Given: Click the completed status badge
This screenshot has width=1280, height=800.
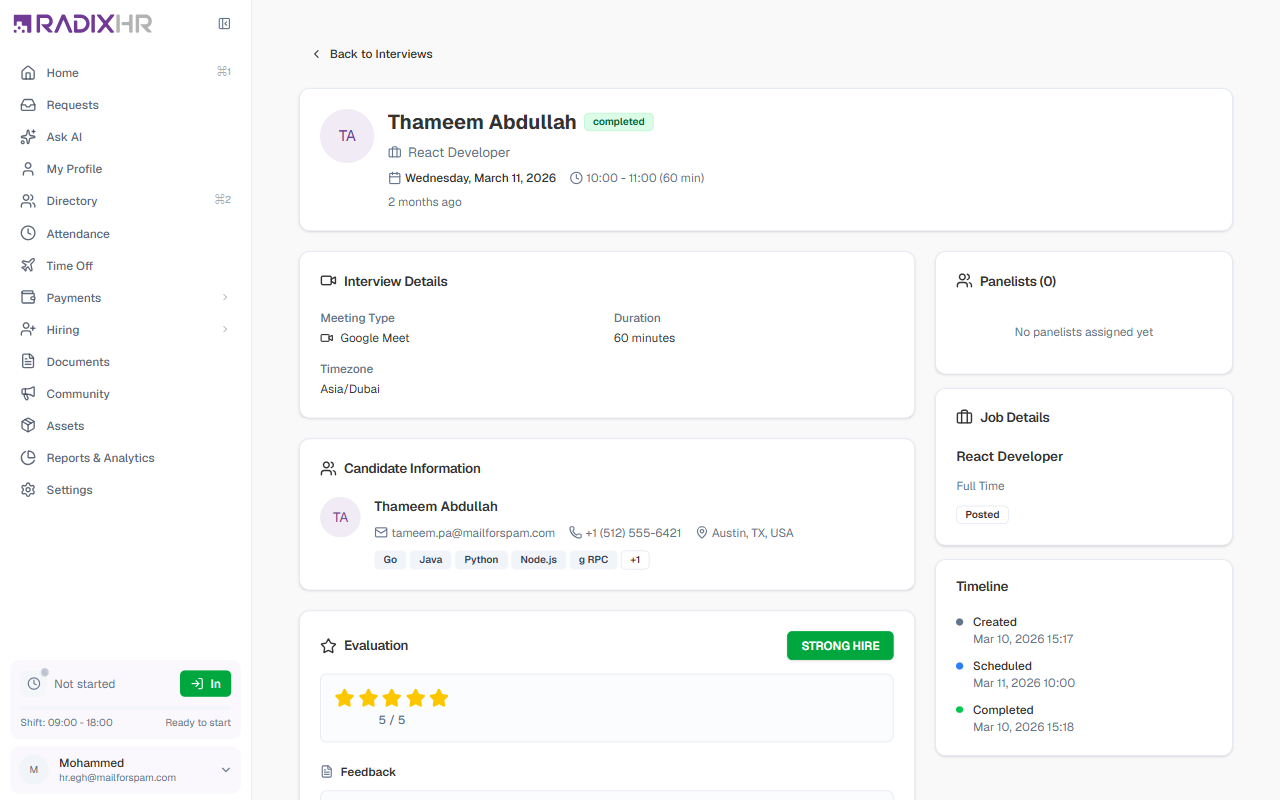Looking at the screenshot, I should click(x=619, y=122).
